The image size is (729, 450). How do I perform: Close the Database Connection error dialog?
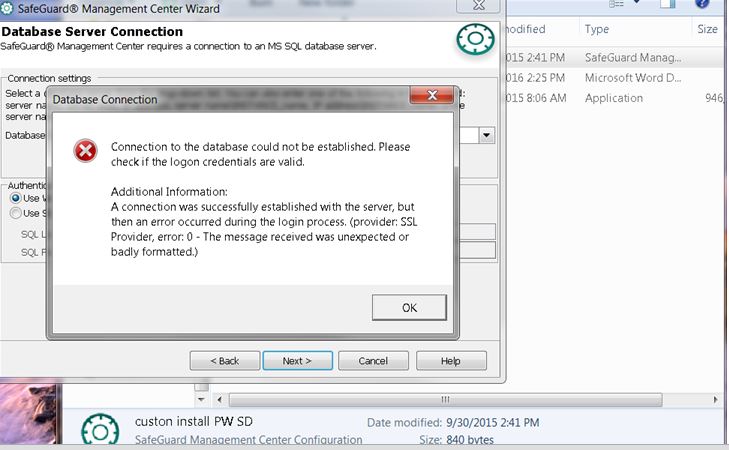coord(432,95)
